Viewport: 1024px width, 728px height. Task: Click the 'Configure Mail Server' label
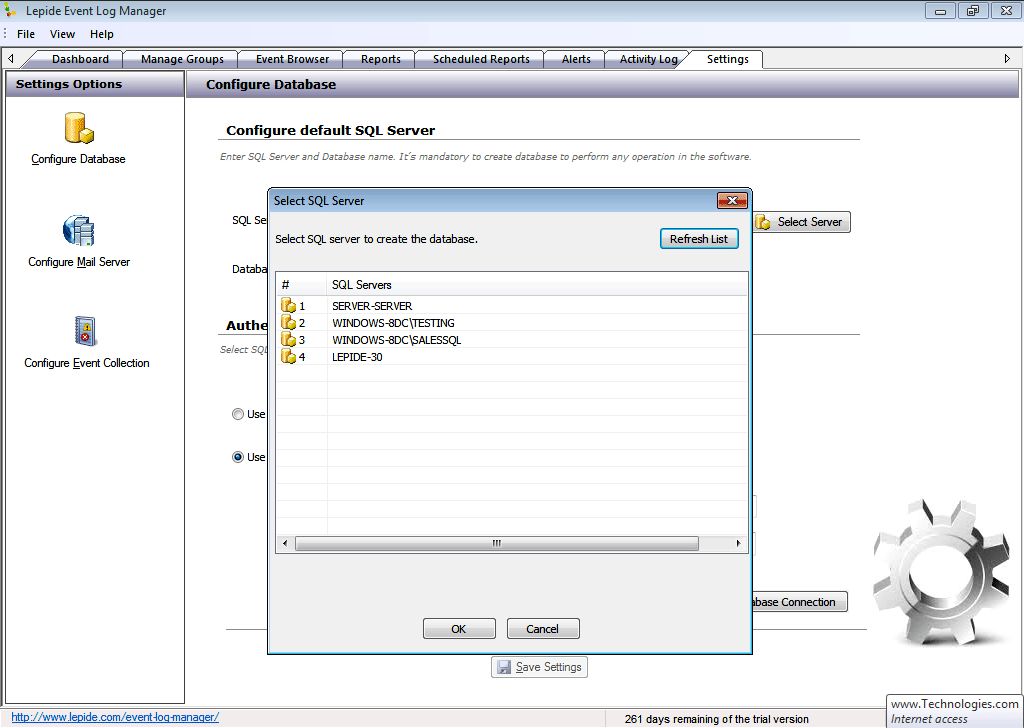[79, 262]
